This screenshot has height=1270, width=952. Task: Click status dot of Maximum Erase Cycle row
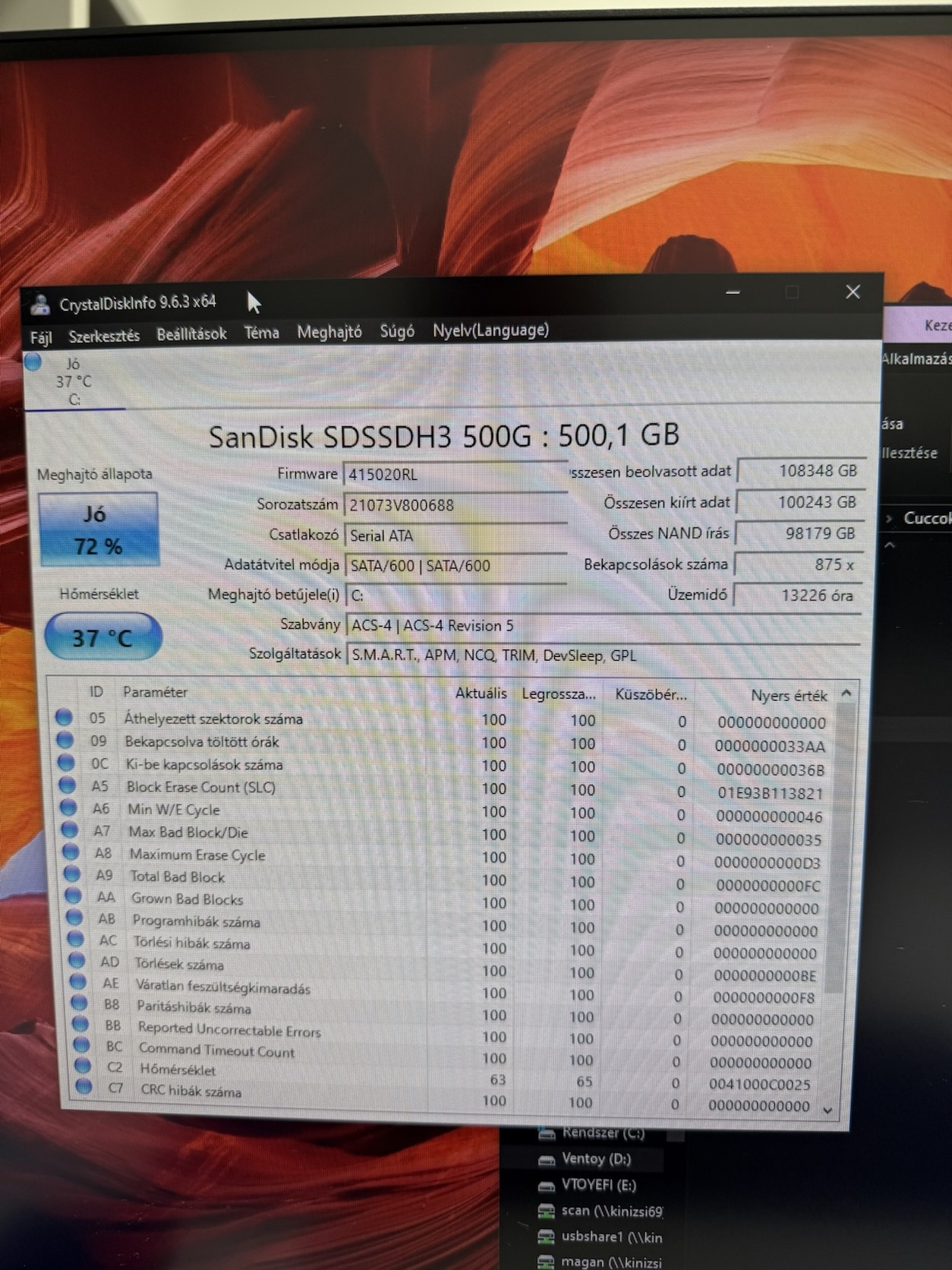click(71, 851)
